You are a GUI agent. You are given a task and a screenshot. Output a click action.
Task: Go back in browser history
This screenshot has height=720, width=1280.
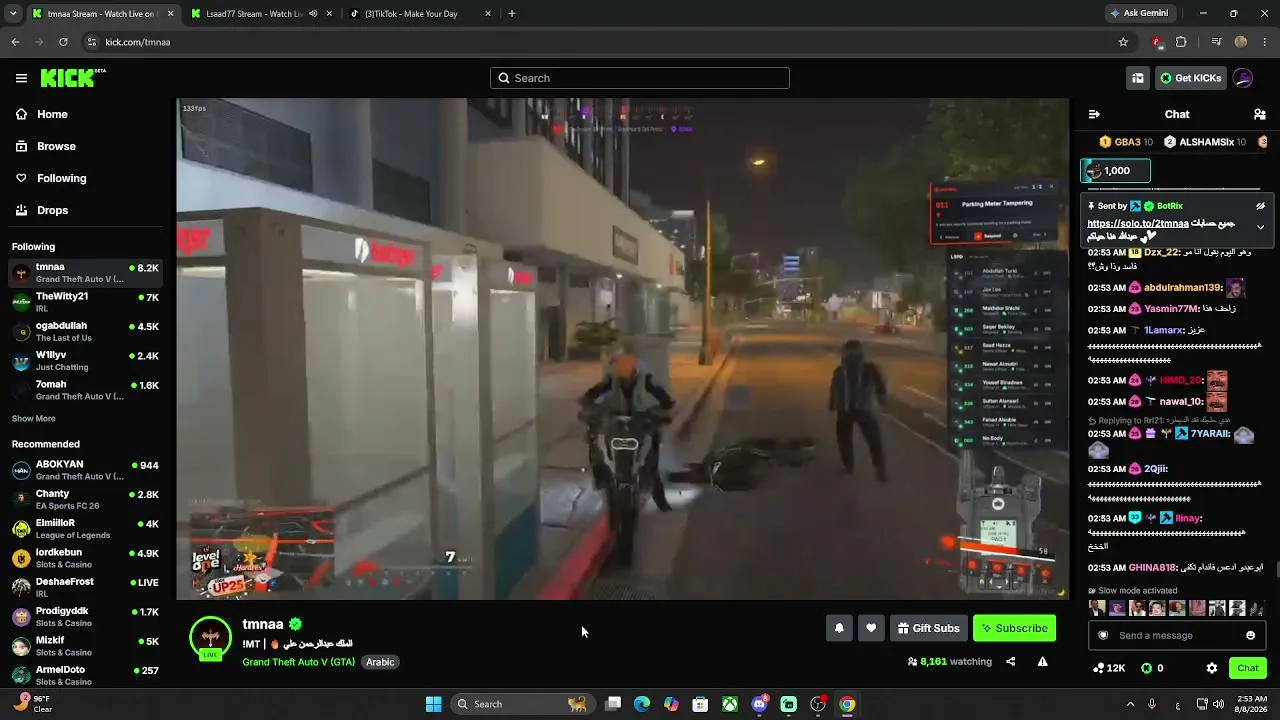click(15, 42)
